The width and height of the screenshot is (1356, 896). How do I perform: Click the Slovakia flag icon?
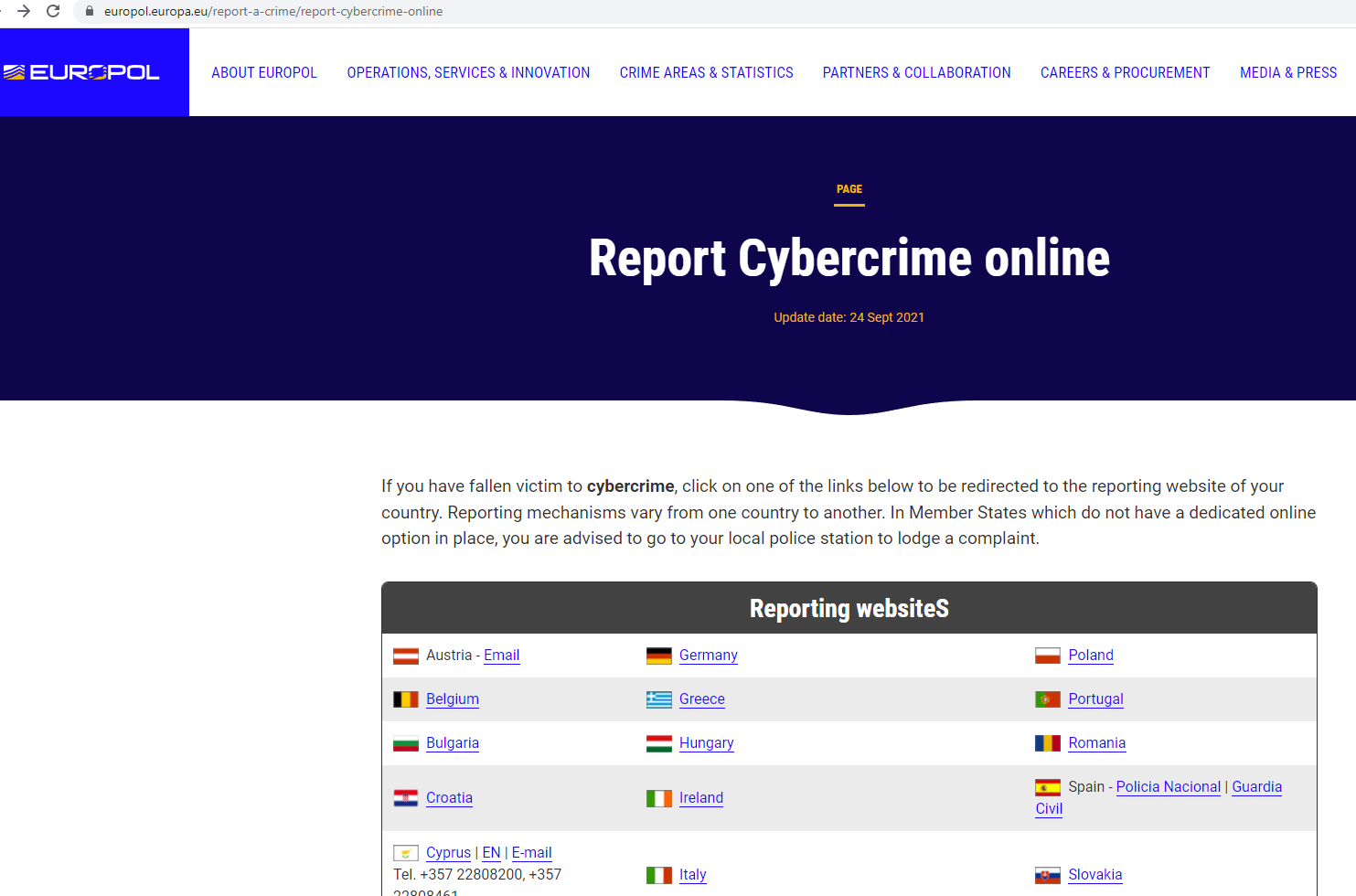tap(1048, 875)
